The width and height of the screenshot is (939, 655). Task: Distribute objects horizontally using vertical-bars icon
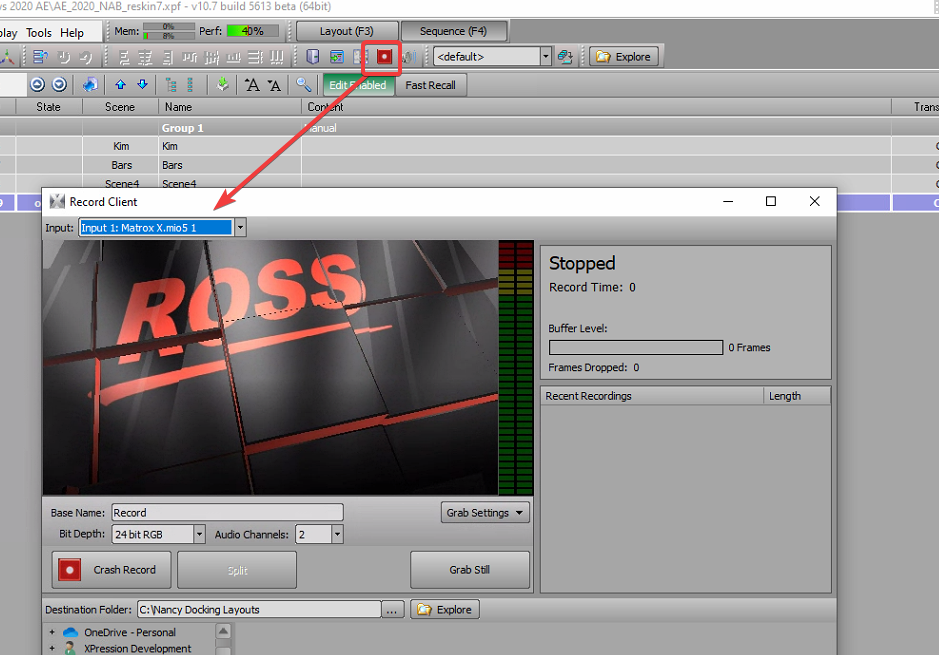click(x=277, y=57)
